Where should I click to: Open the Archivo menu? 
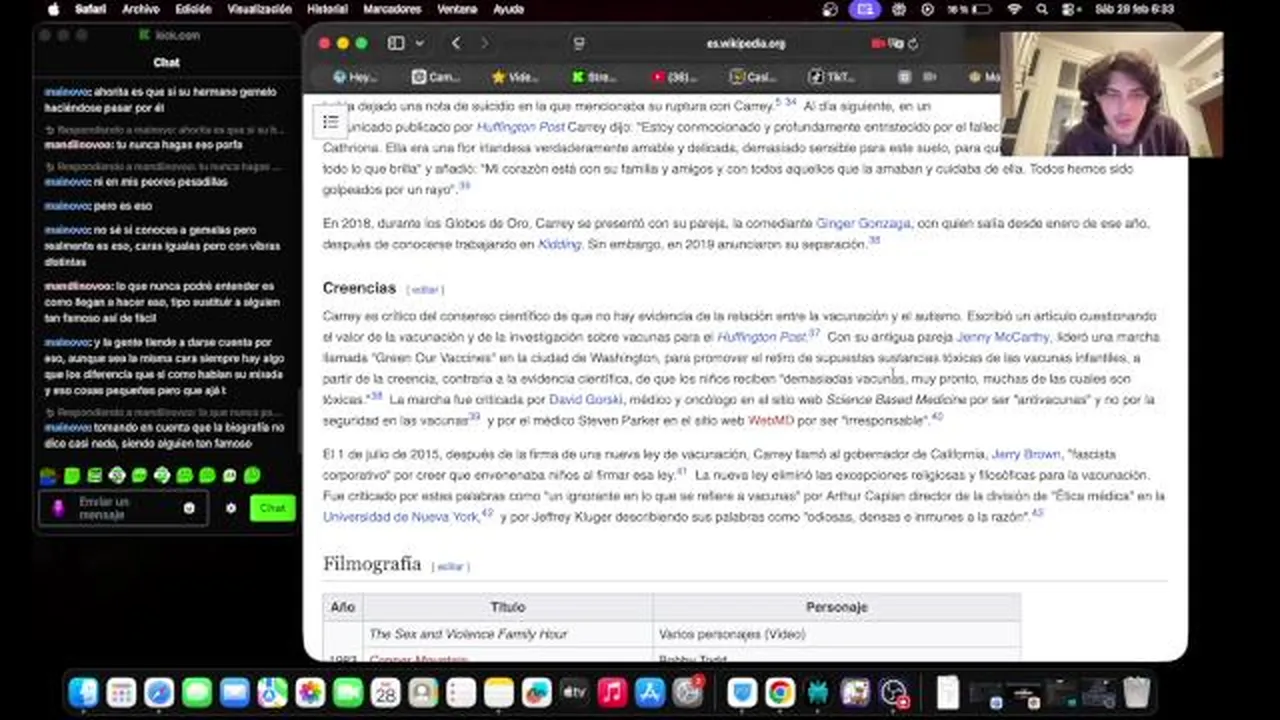(x=141, y=9)
